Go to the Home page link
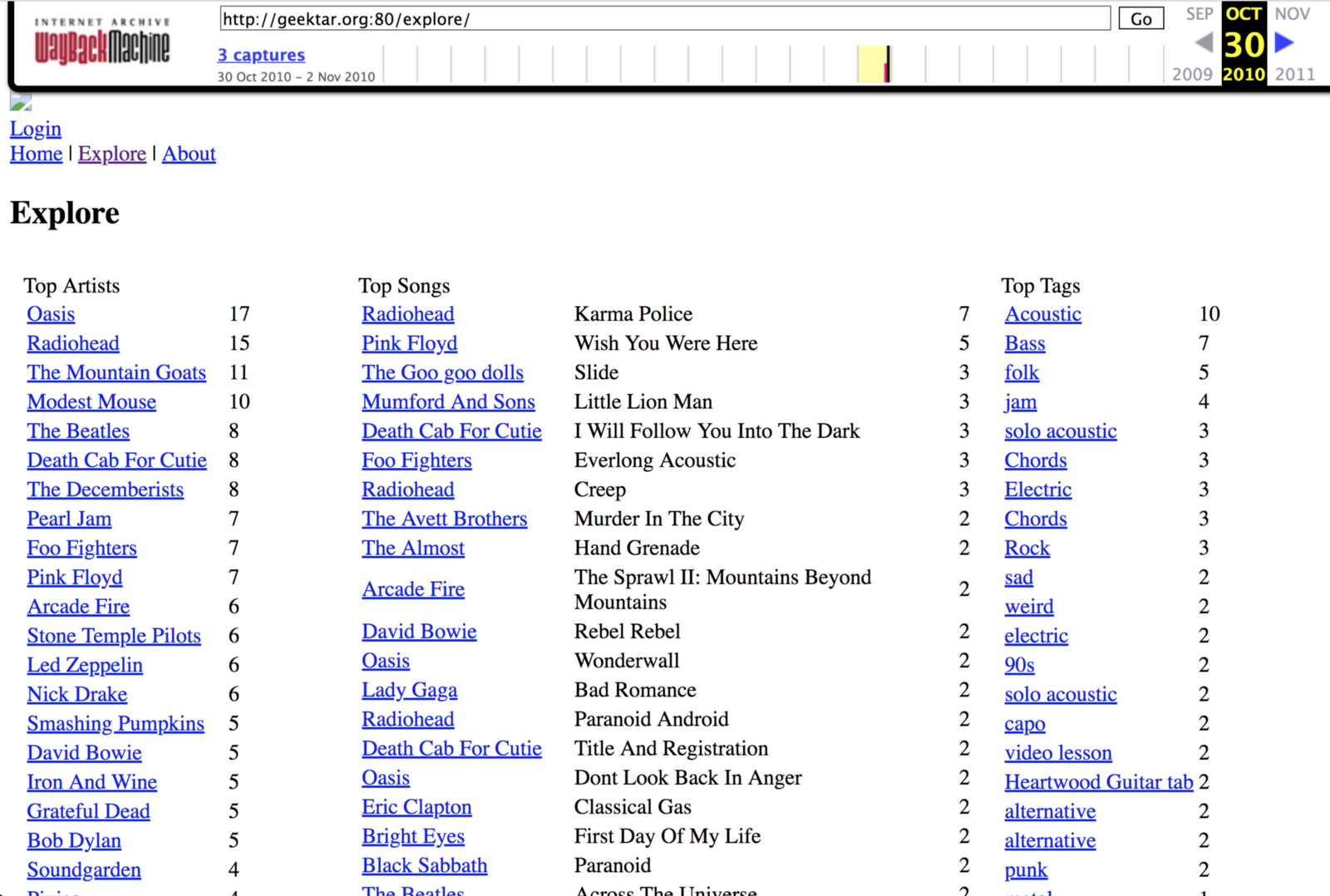This screenshot has height=896, width=1330. (37, 154)
